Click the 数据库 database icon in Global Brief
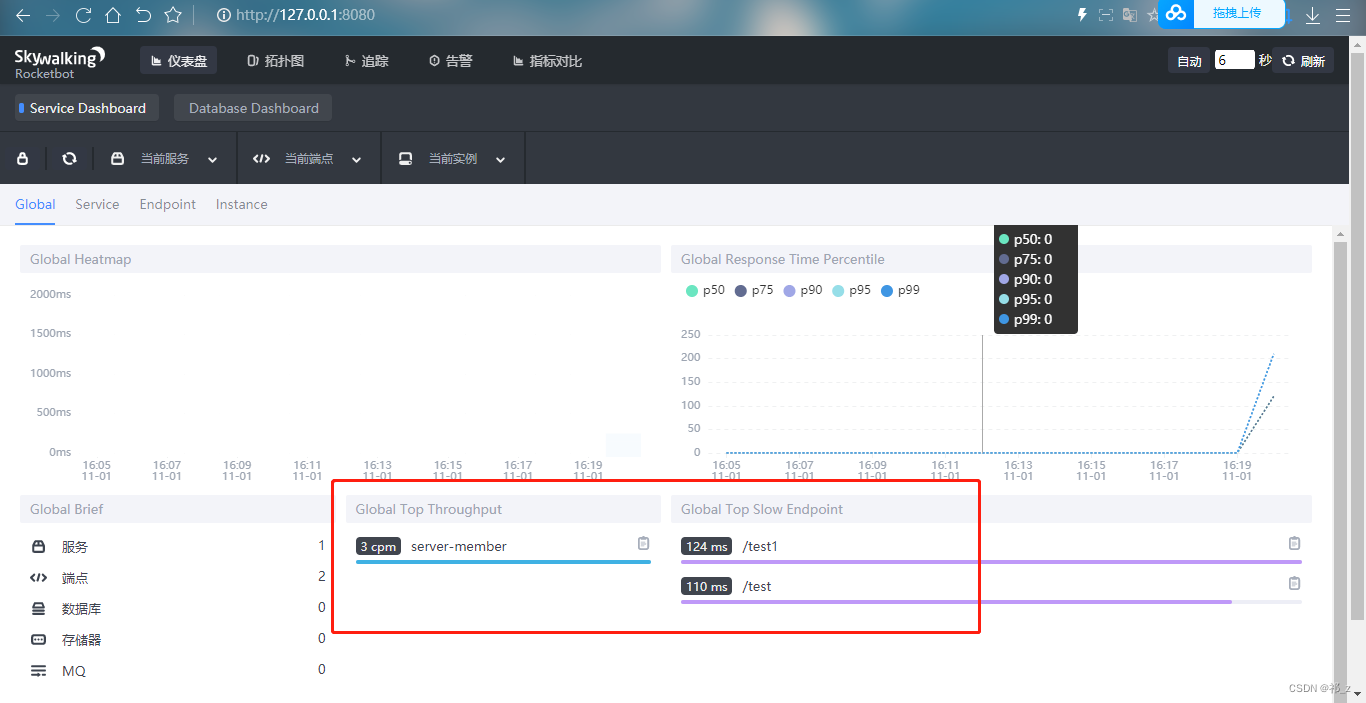Image resolution: width=1366 pixels, height=703 pixels. click(39, 609)
